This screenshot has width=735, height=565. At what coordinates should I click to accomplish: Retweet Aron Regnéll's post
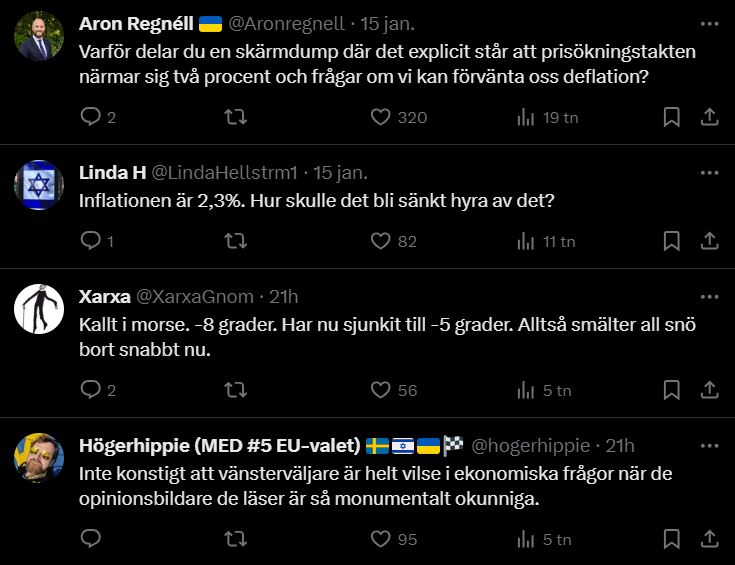point(236,117)
